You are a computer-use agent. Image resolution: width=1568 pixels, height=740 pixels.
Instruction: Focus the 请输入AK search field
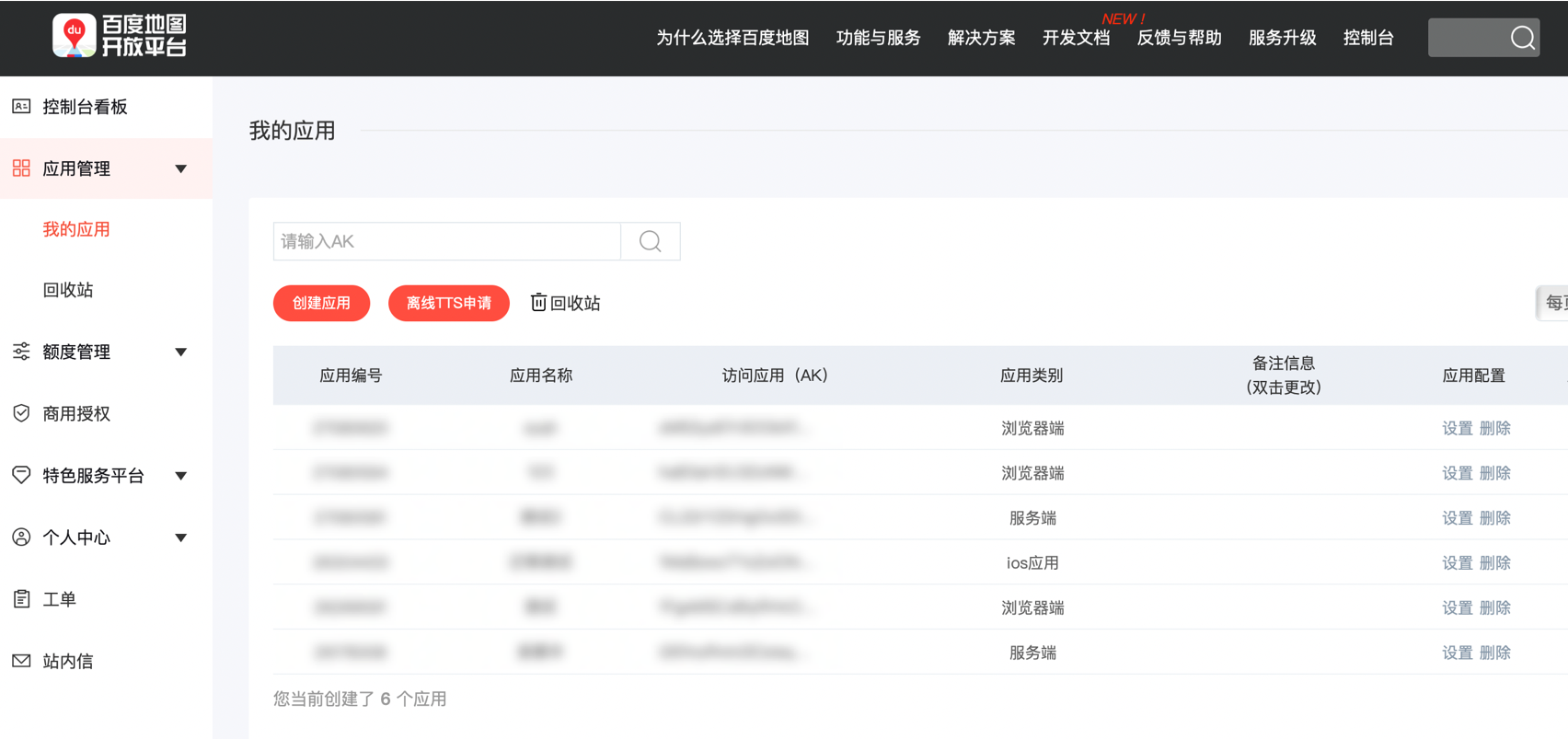(446, 241)
